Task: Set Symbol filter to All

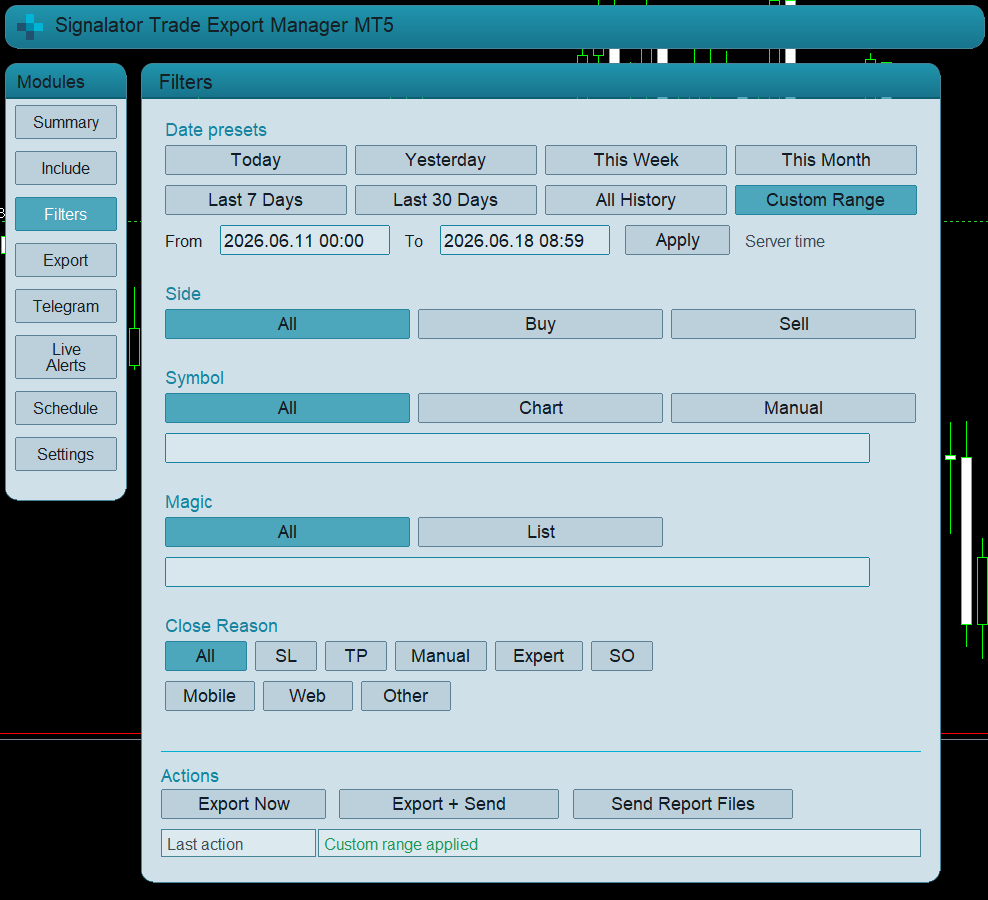Action: point(287,408)
